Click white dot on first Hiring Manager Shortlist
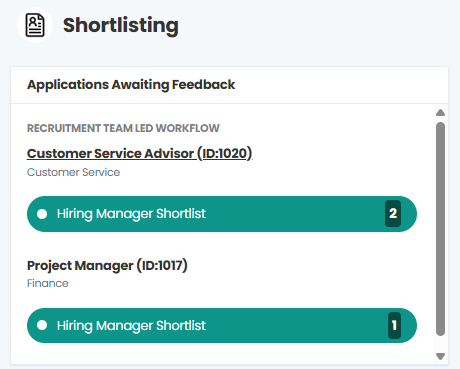This screenshot has height=369, width=460. click(42, 214)
